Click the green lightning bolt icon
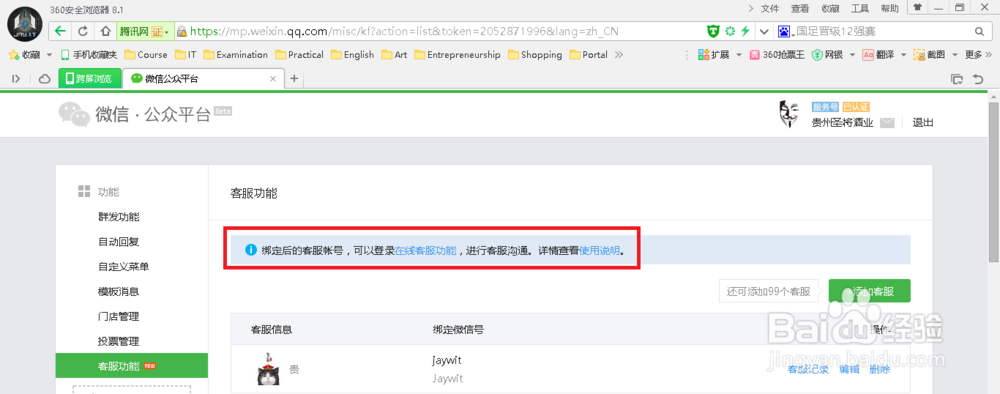Viewport: 1000px width, 394px height. (745, 31)
